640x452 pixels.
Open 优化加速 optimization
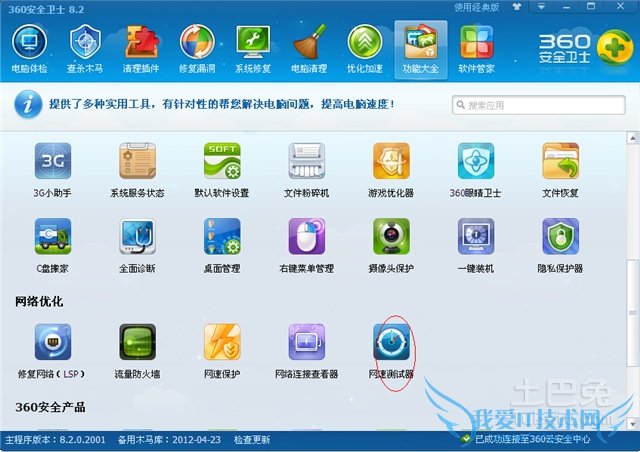click(x=365, y=49)
